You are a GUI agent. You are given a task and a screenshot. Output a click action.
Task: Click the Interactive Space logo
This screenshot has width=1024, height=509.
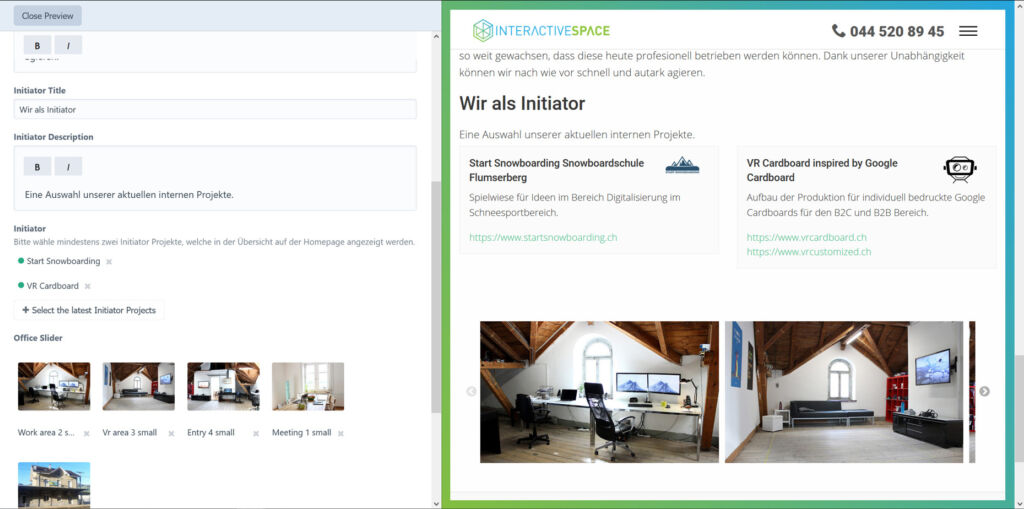click(541, 30)
